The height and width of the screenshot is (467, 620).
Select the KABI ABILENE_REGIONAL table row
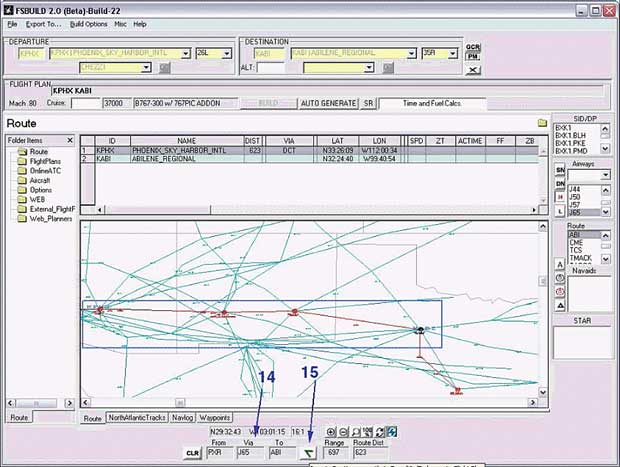click(310, 159)
